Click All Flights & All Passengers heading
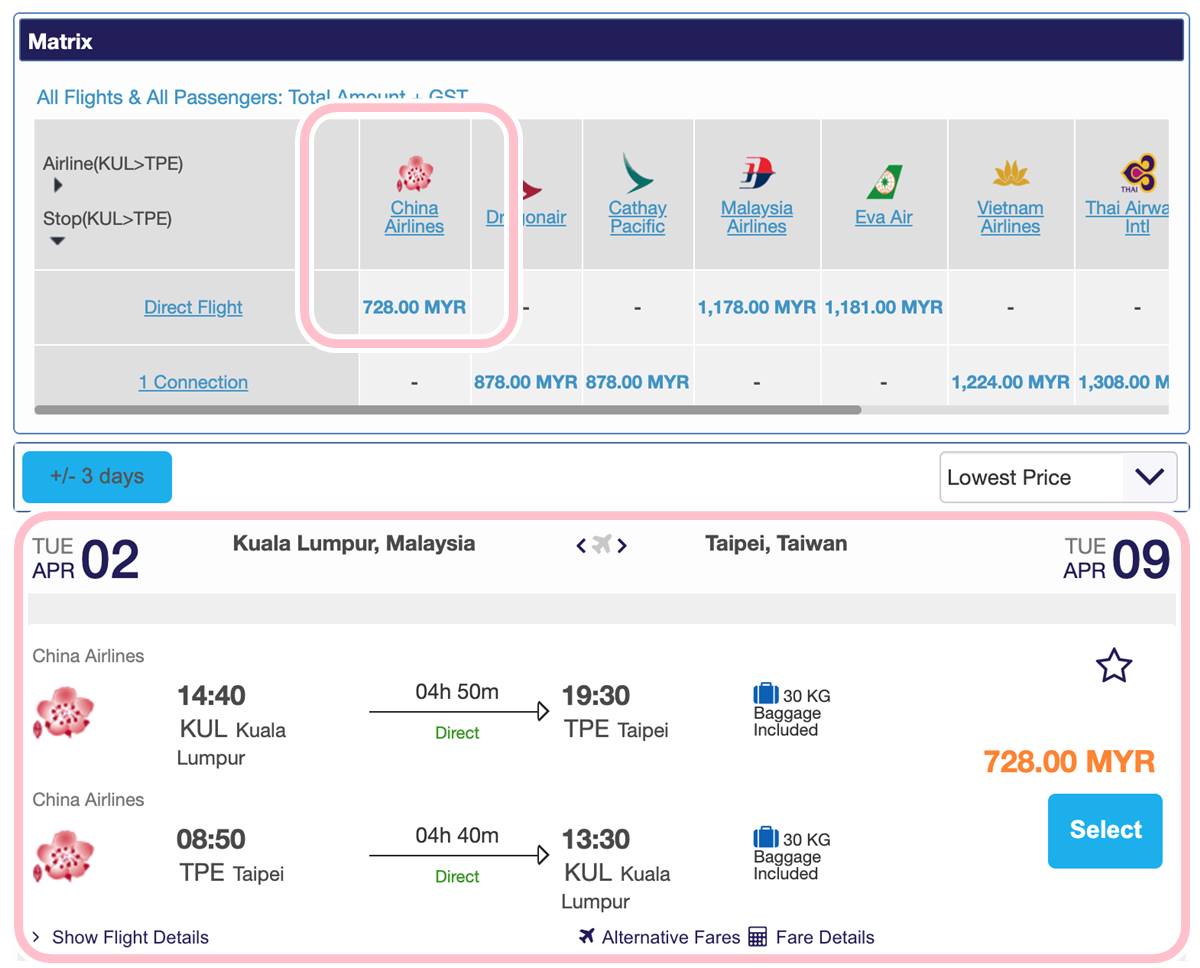The height and width of the screenshot is (968, 1200). pyautogui.click(x=252, y=97)
